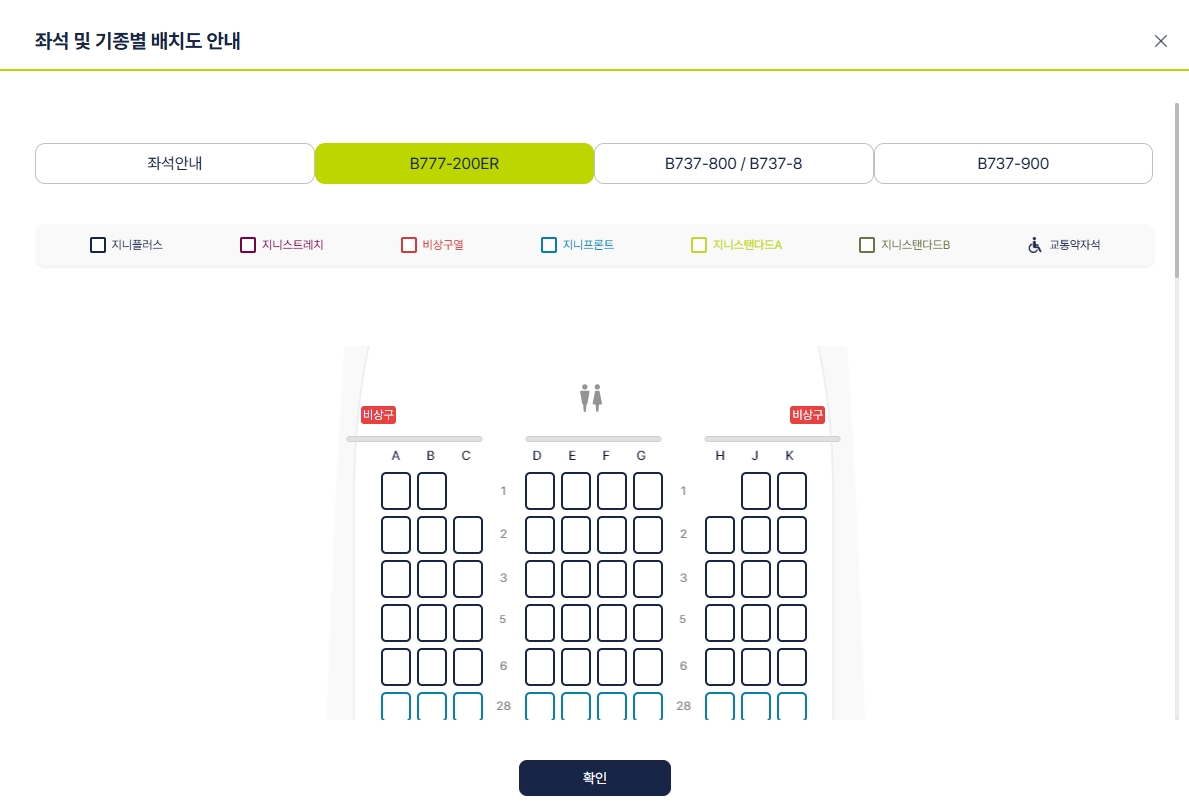Click the 지니플러스 legend box
This screenshot has height=811, width=1189.
tap(98, 245)
